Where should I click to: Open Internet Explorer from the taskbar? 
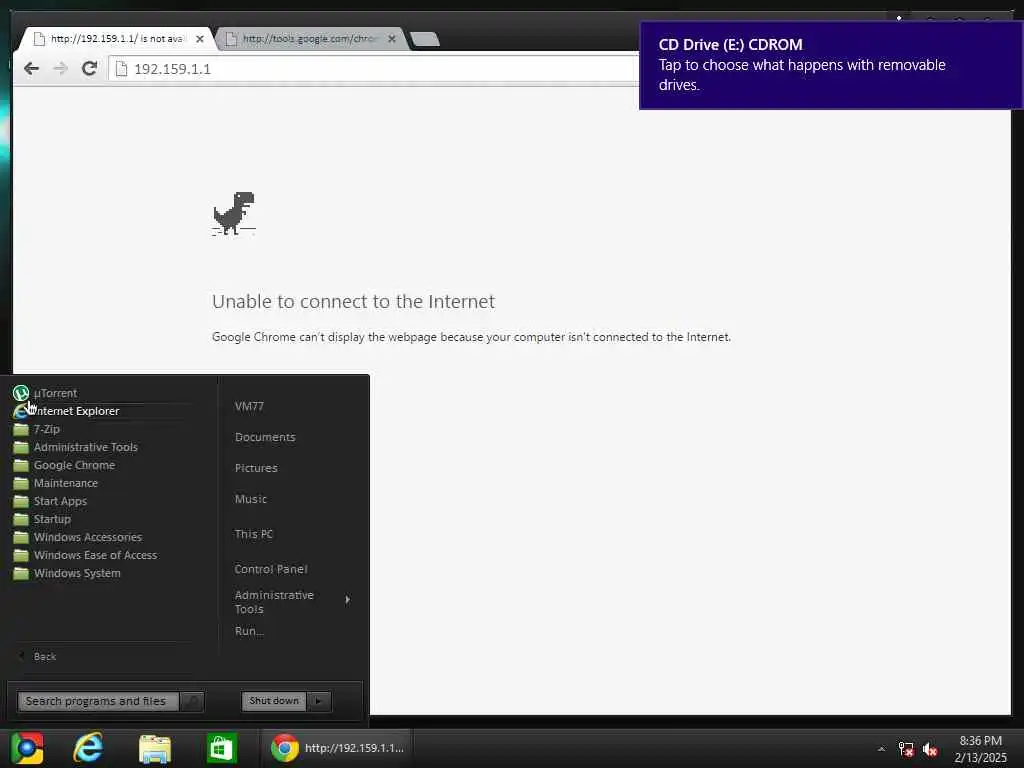(88, 748)
